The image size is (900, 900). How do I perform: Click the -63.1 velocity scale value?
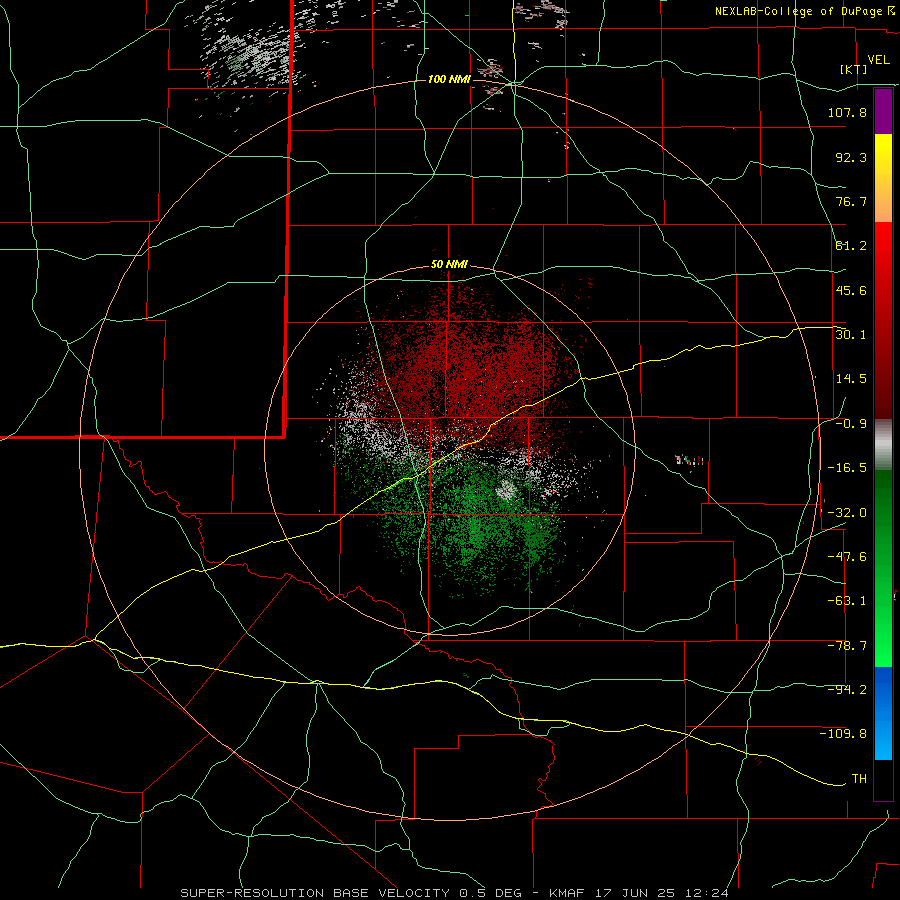[x=847, y=601]
